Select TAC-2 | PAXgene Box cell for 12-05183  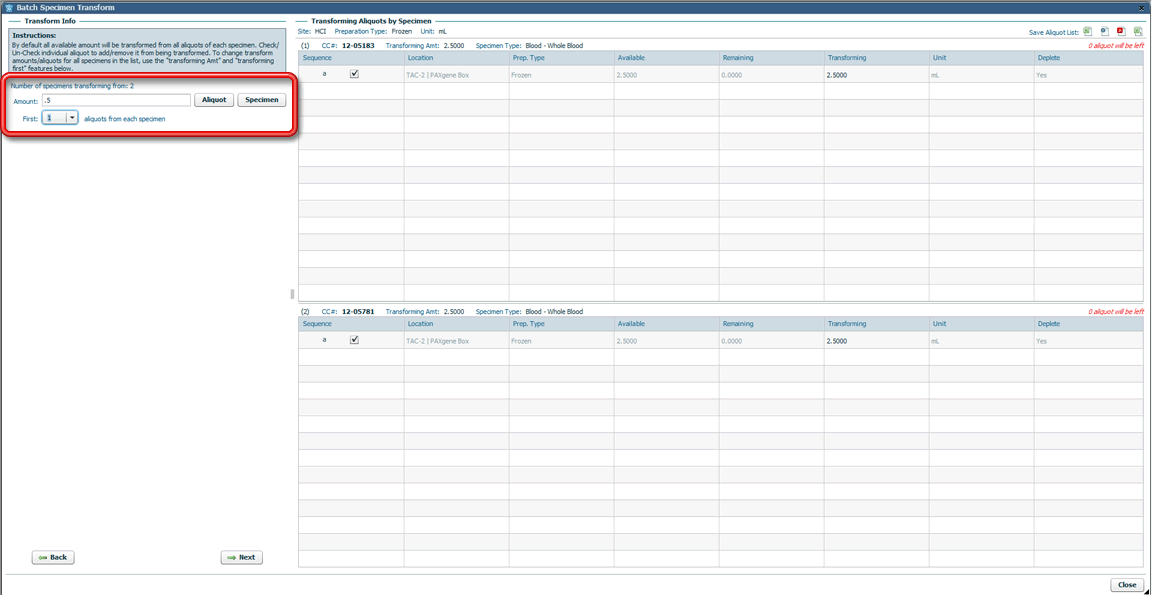pyautogui.click(x=456, y=75)
